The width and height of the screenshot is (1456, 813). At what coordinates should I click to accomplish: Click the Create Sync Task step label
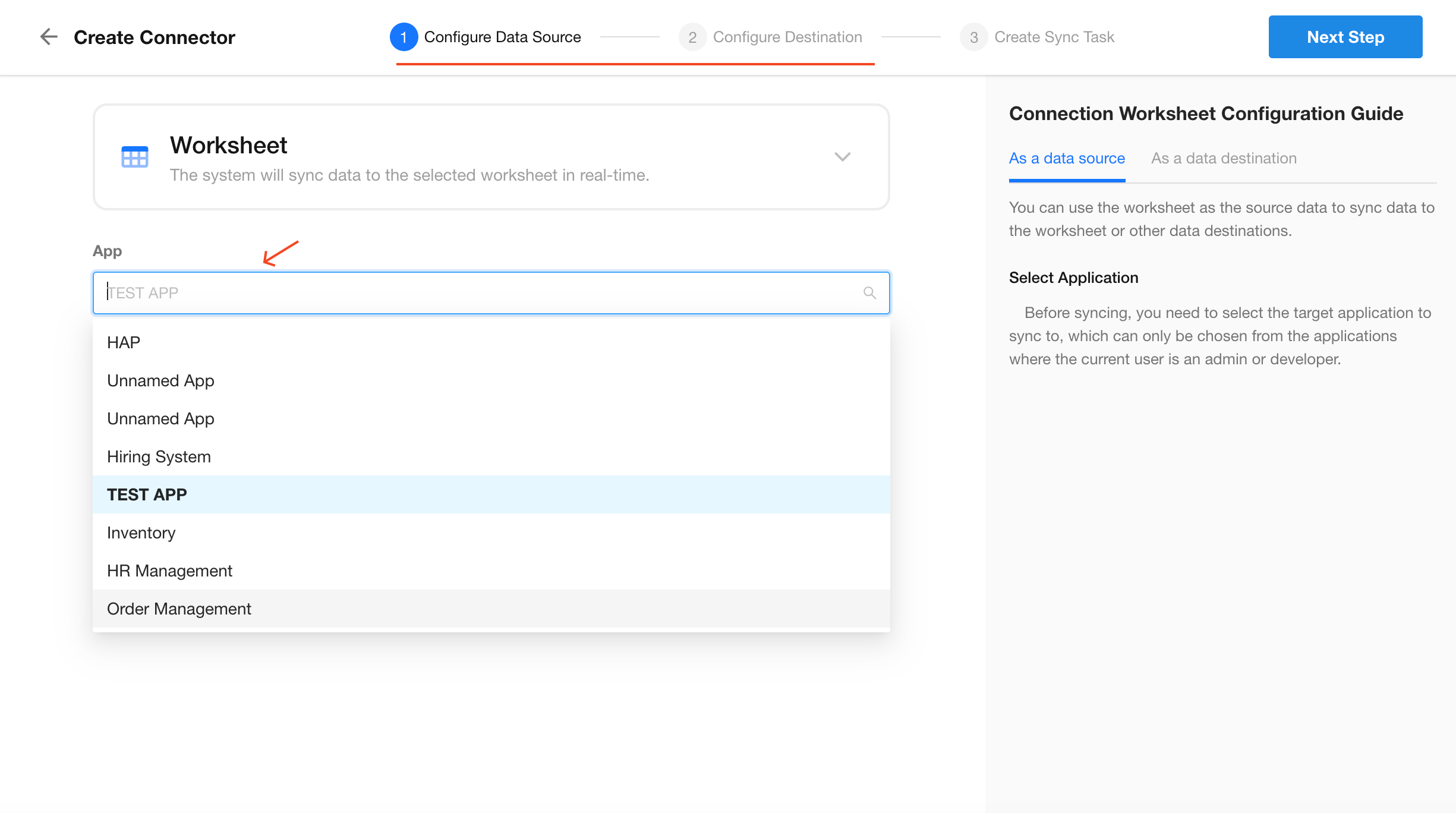[x=1054, y=37]
